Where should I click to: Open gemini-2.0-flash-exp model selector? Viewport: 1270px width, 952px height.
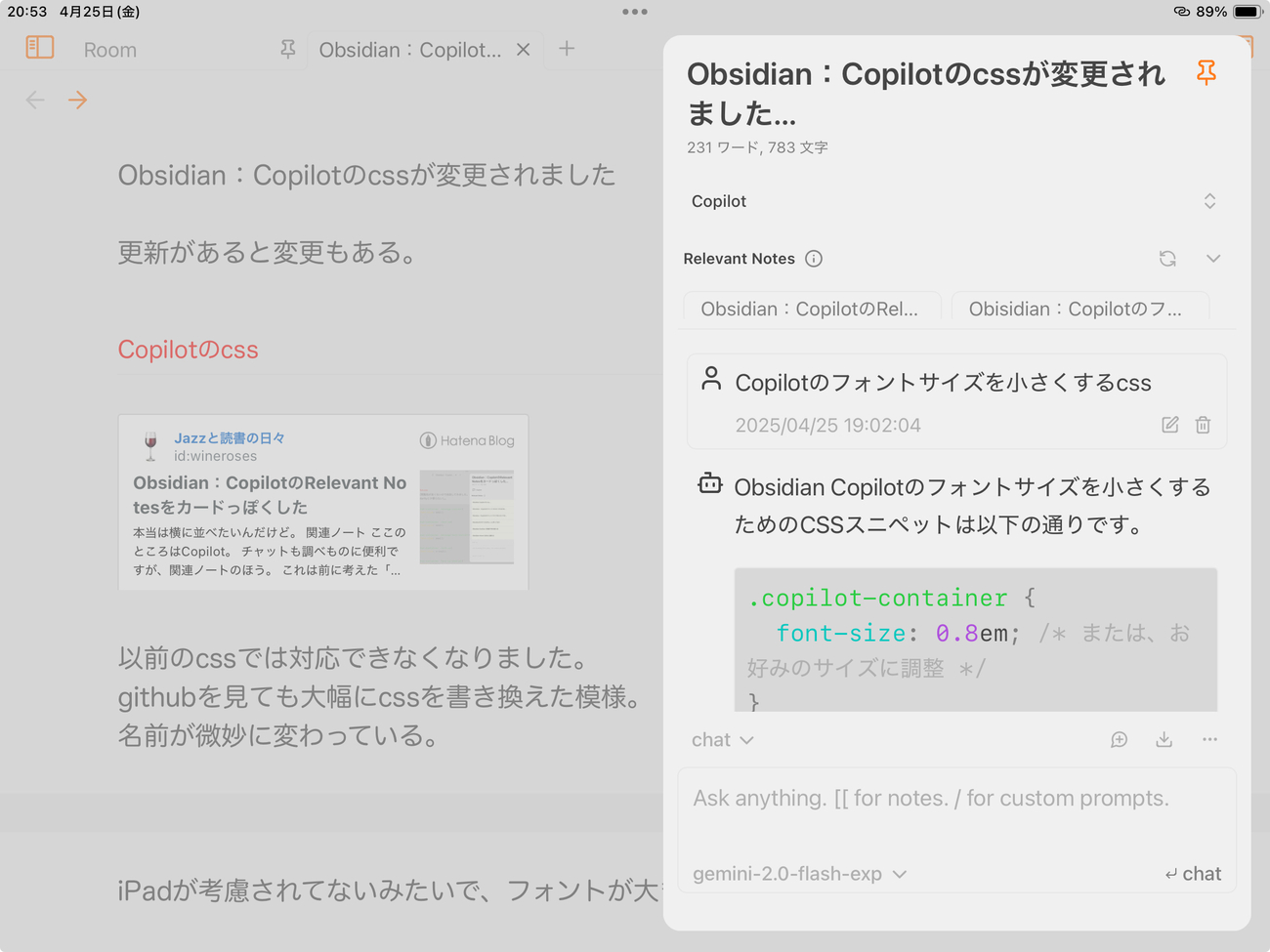tap(800, 874)
